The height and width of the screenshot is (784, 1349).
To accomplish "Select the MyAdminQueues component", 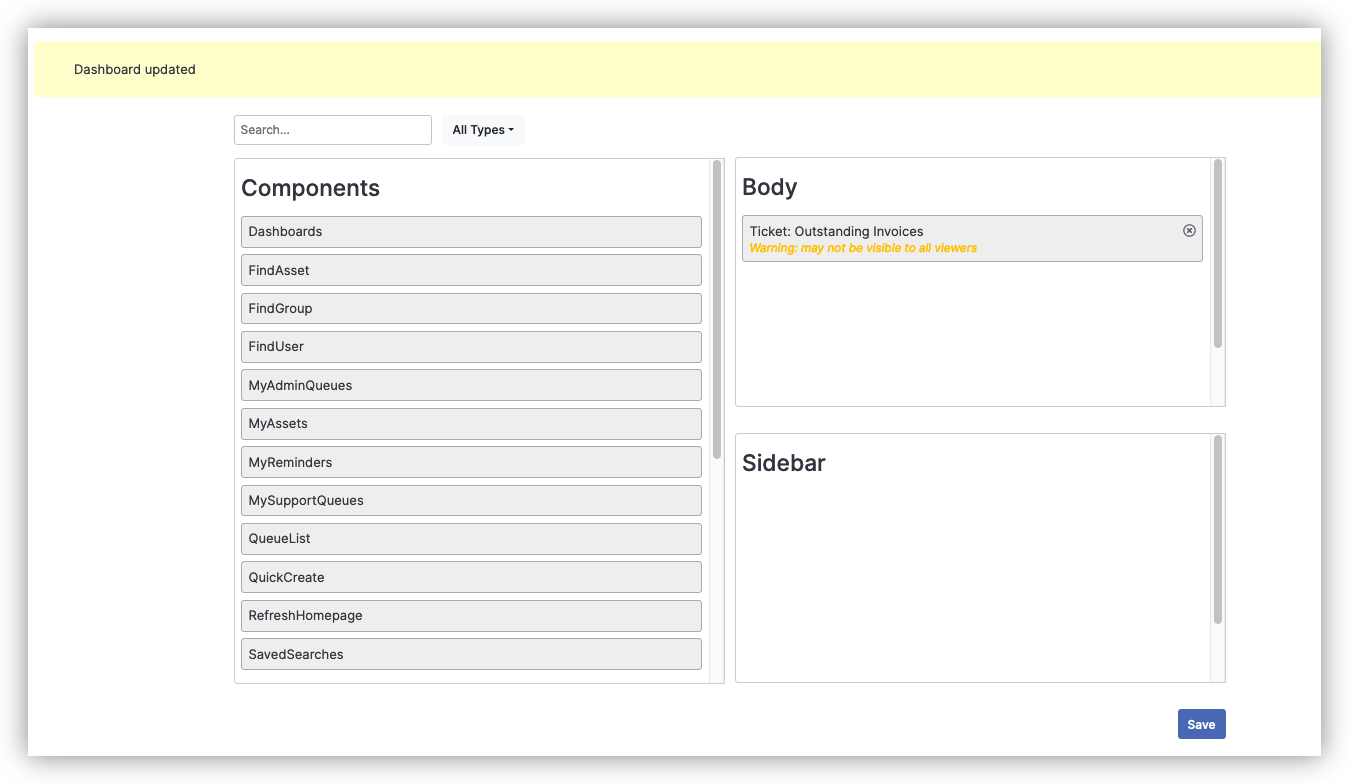I will [470, 385].
